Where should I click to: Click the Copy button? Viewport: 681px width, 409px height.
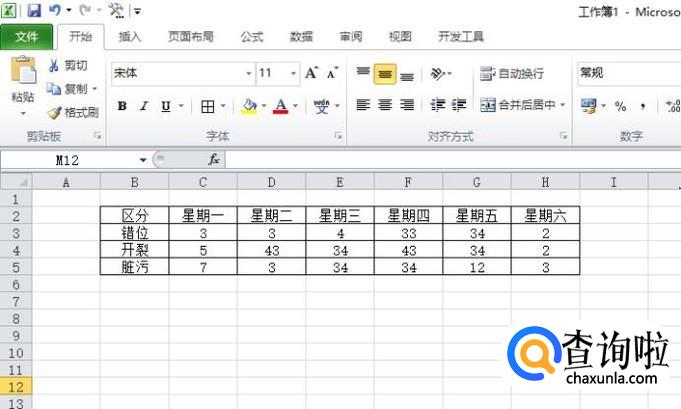(67, 89)
